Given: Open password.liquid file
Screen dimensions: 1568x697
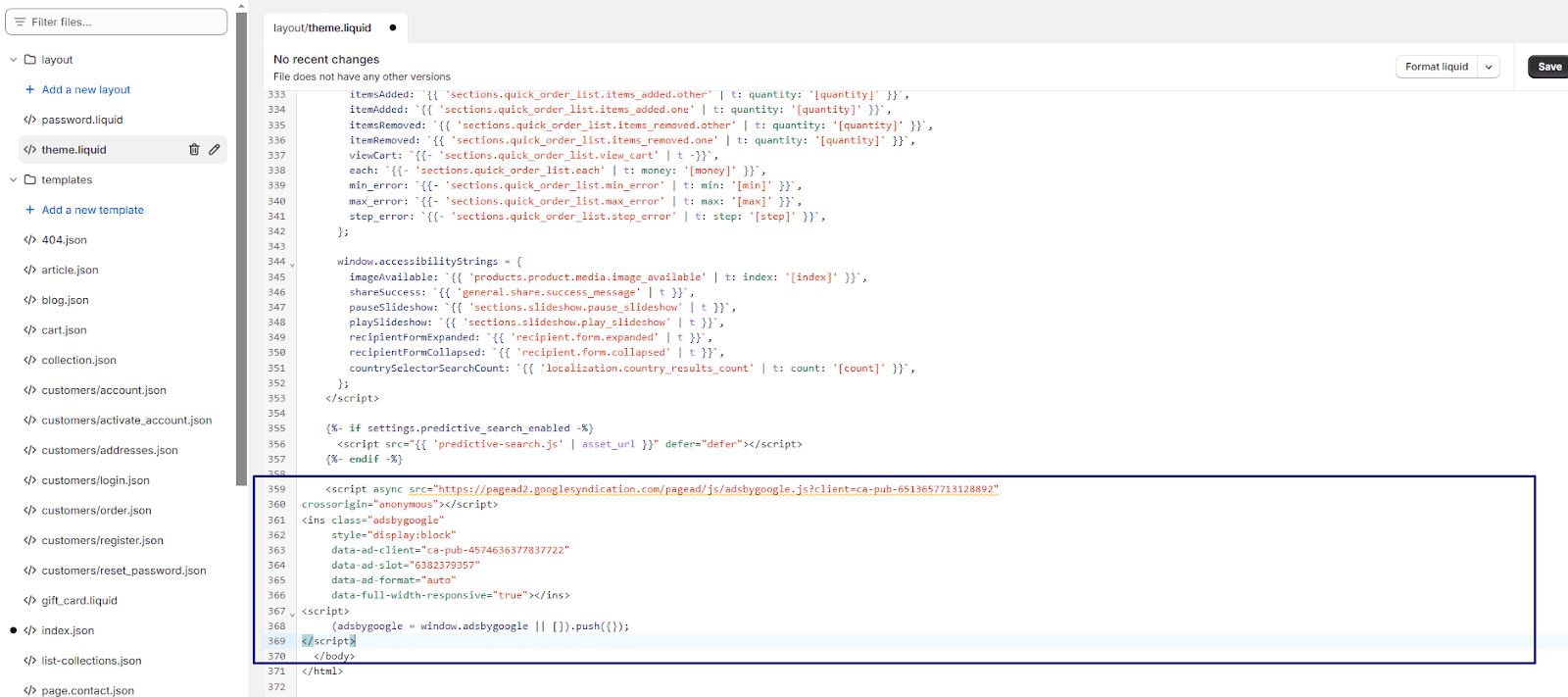Looking at the screenshot, I should [x=82, y=121].
